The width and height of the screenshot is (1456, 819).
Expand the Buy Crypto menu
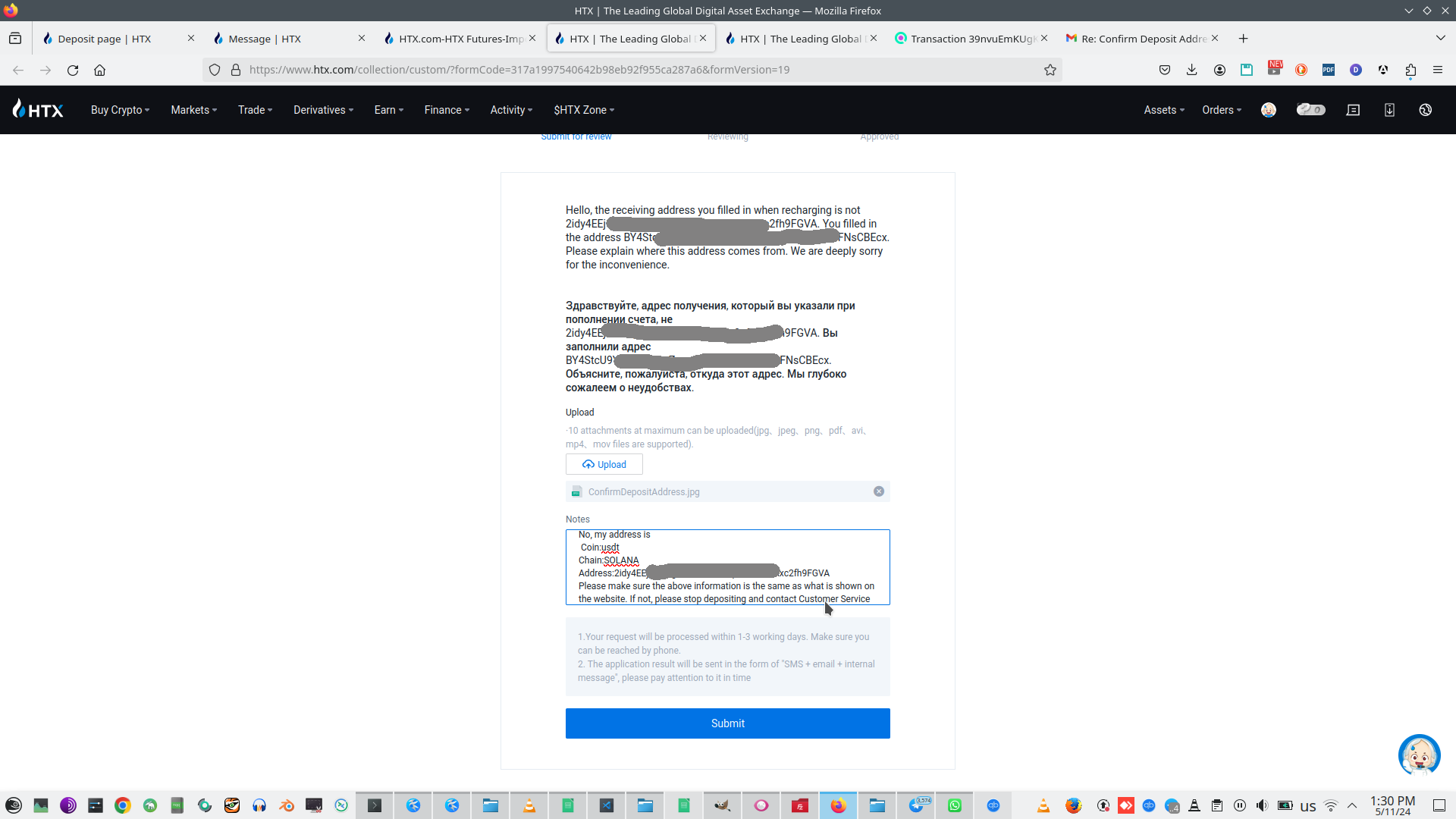click(x=120, y=110)
